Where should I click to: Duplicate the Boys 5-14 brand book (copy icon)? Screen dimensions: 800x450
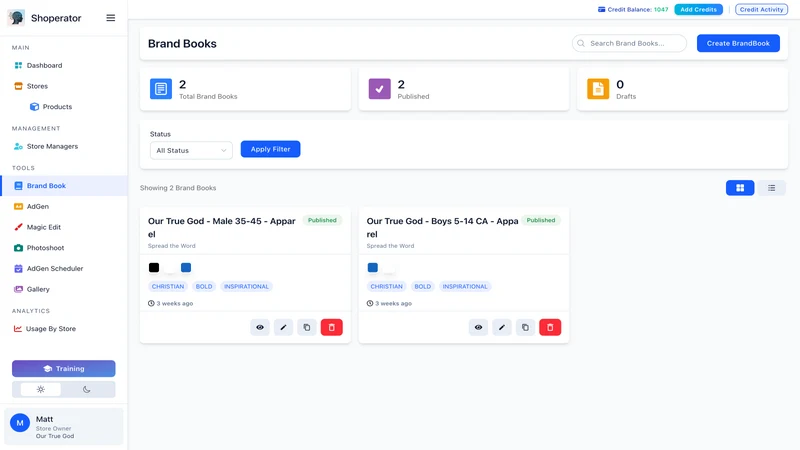tap(525, 327)
